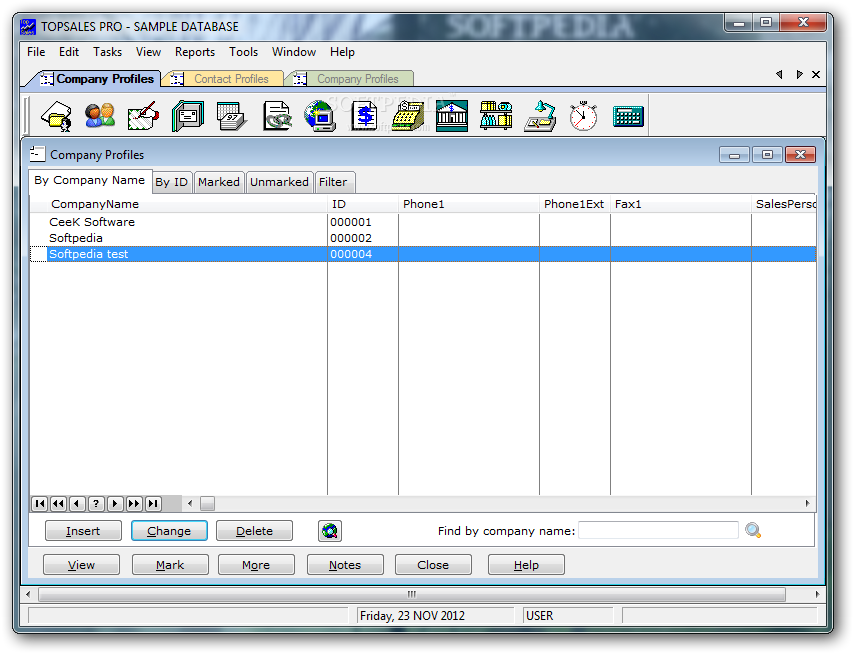Image resolution: width=854 pixels, height=654 pixels.
Task: Select the Filter tab
Action: 333,182
